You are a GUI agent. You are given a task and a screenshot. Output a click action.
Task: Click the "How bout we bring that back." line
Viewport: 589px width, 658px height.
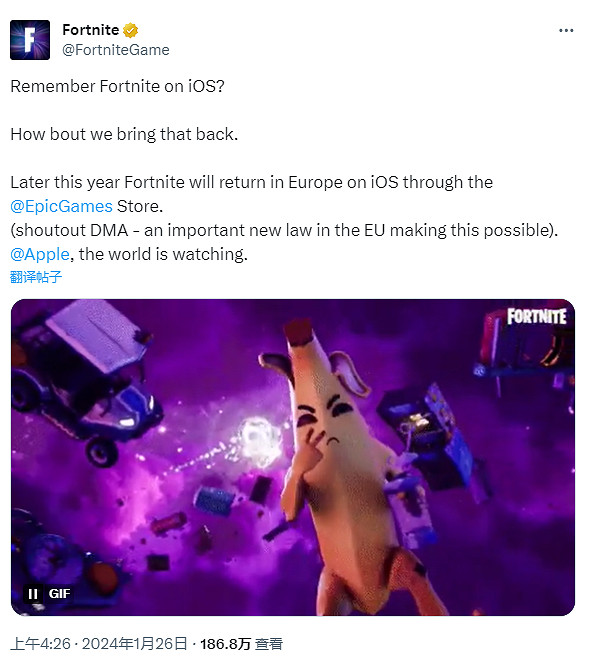(x=124, y=134)
